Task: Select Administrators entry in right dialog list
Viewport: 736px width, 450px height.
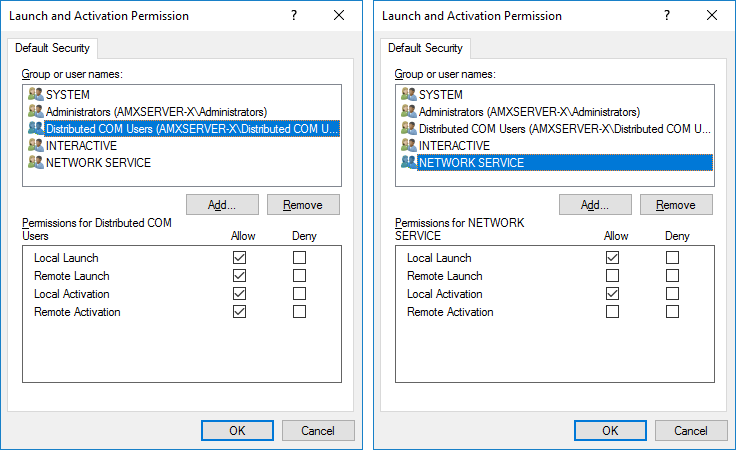Action: (x=529, y=111)
